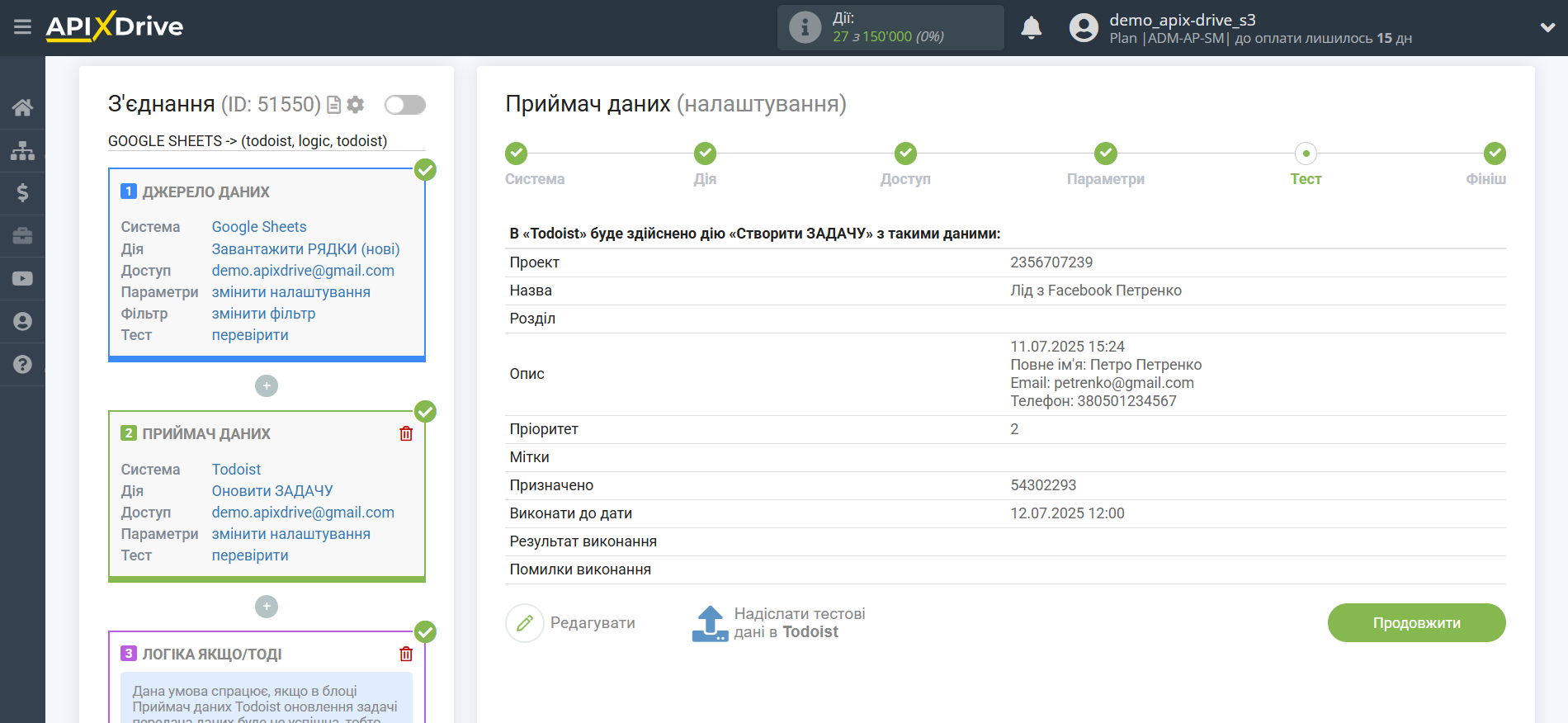Click receiver access demo.apixdrive@gmail.com link
Screen dimensions: 1568x723
coord(303,513)
